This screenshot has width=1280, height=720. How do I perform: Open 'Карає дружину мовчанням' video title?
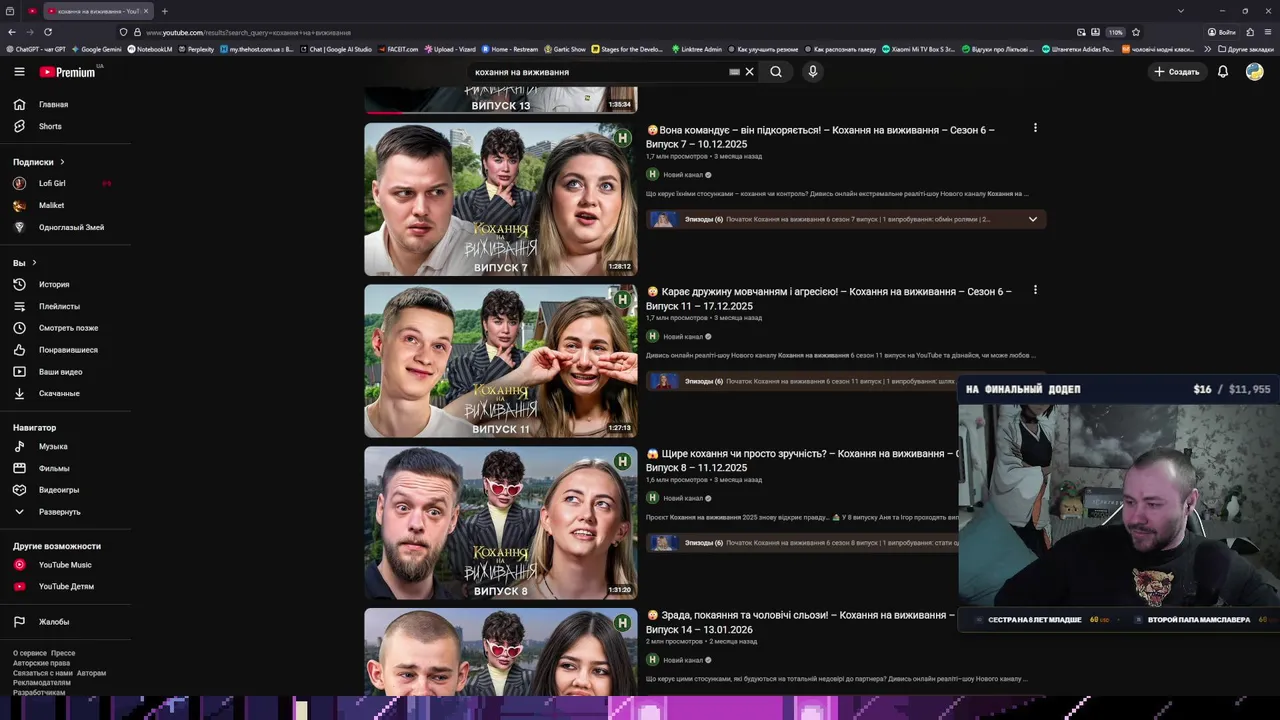829,299
